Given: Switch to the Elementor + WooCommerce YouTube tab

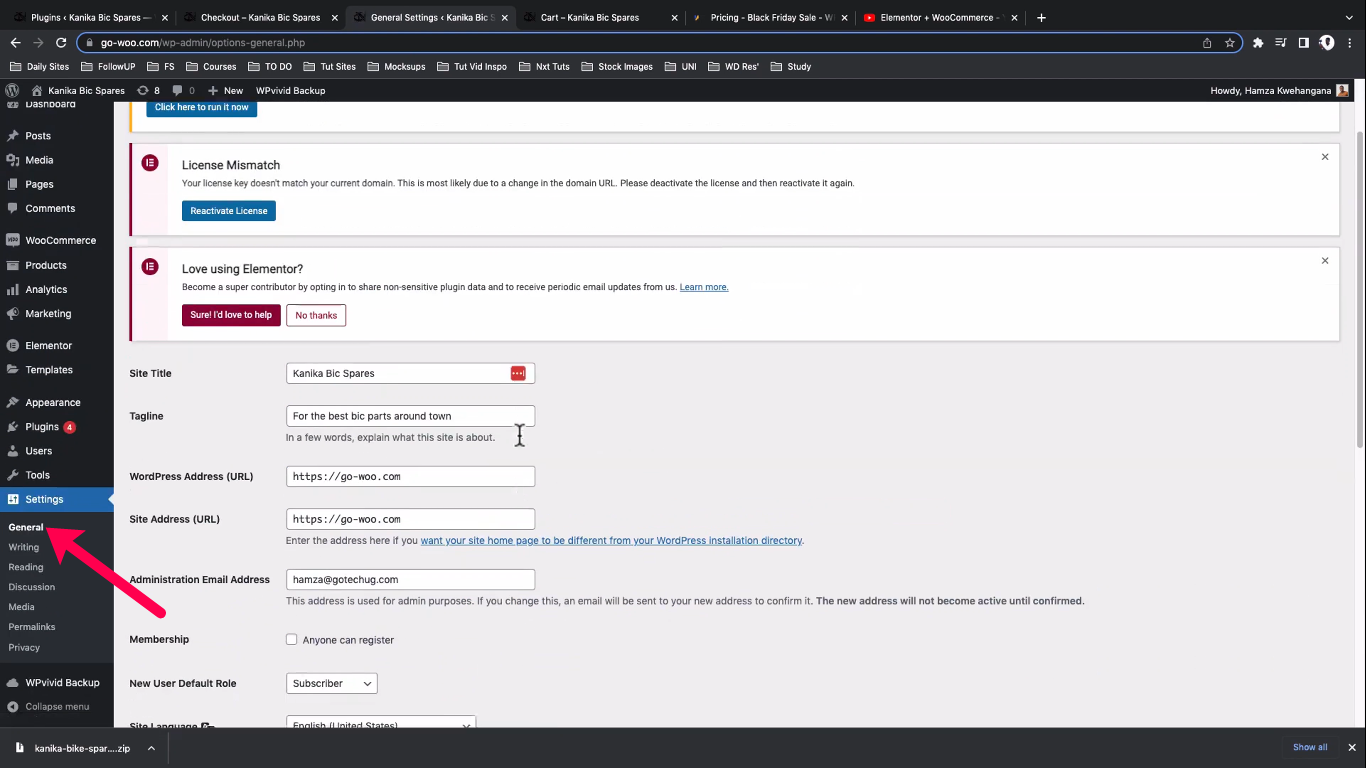Looking at the screenshot, I should (x=939, y=18).
